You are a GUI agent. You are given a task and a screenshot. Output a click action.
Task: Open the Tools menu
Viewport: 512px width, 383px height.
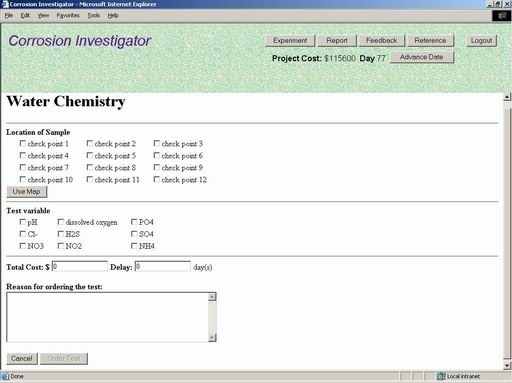pos(94,15)
